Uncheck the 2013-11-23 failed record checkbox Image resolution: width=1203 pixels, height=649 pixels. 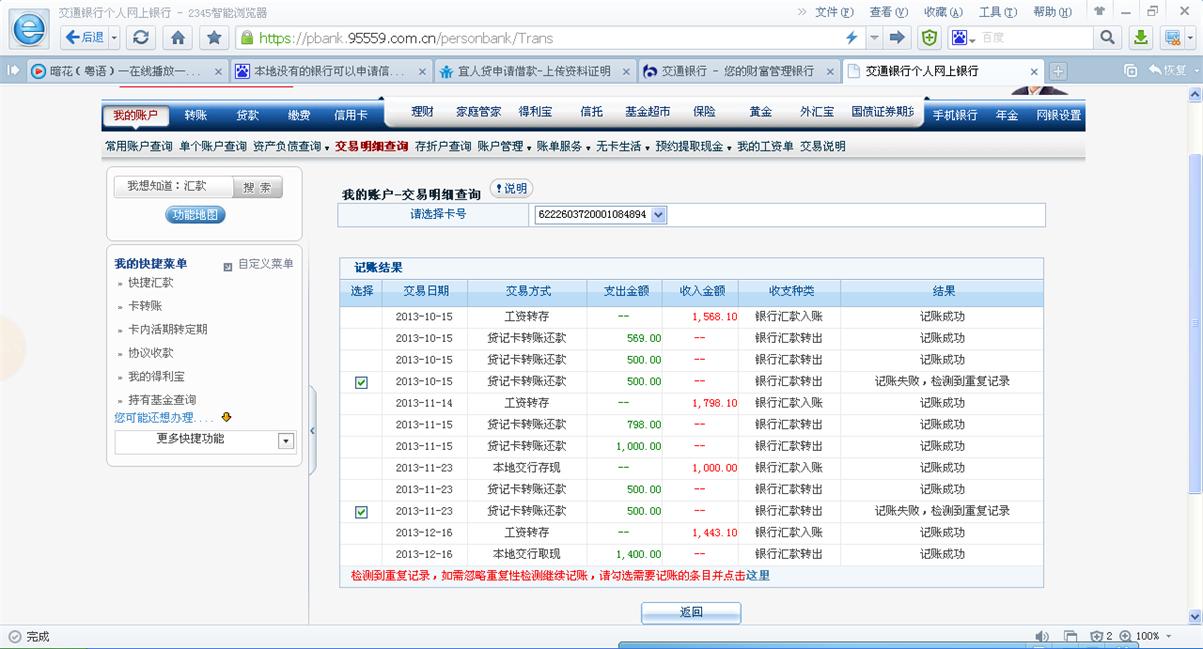[x=361, y=512]
